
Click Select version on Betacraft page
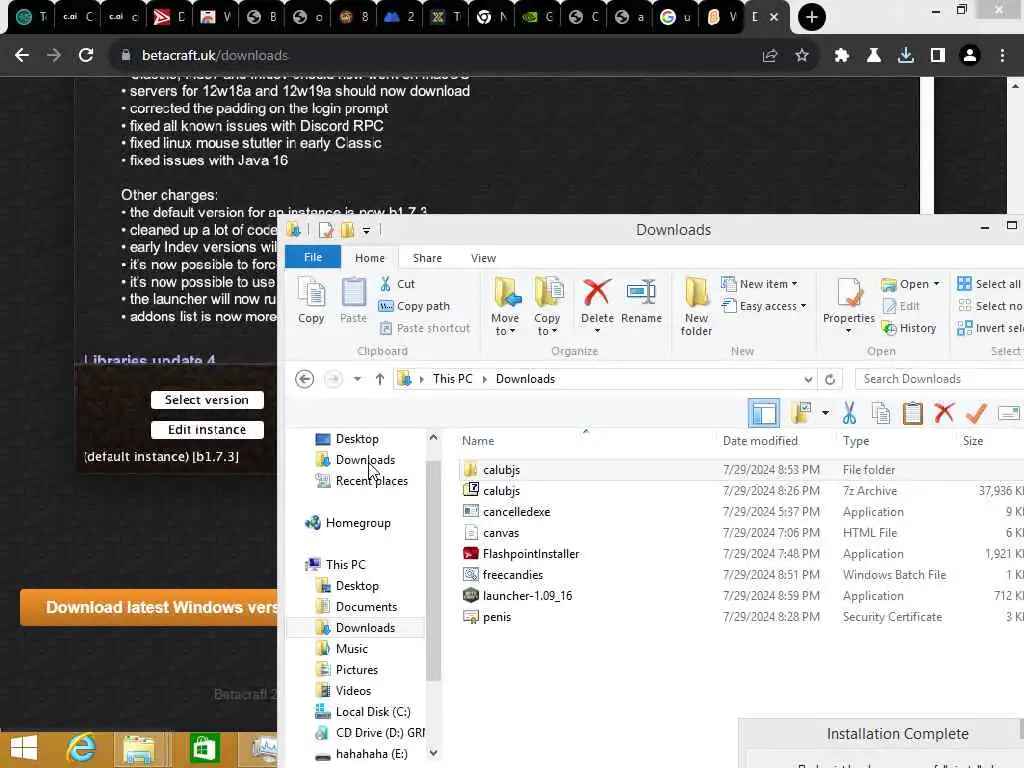click(x=207, y=400)
